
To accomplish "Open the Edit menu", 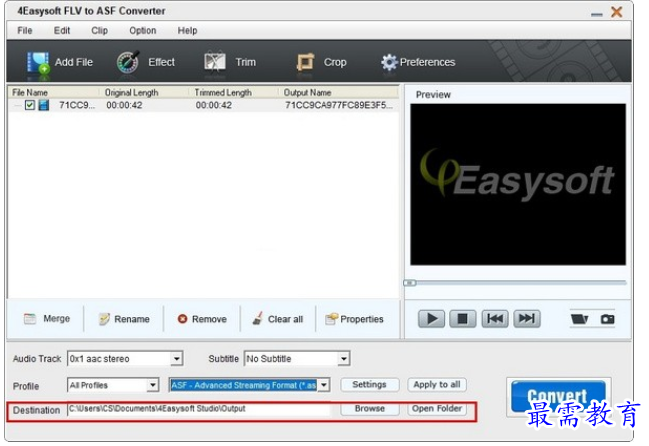I will tap(62, 31).
